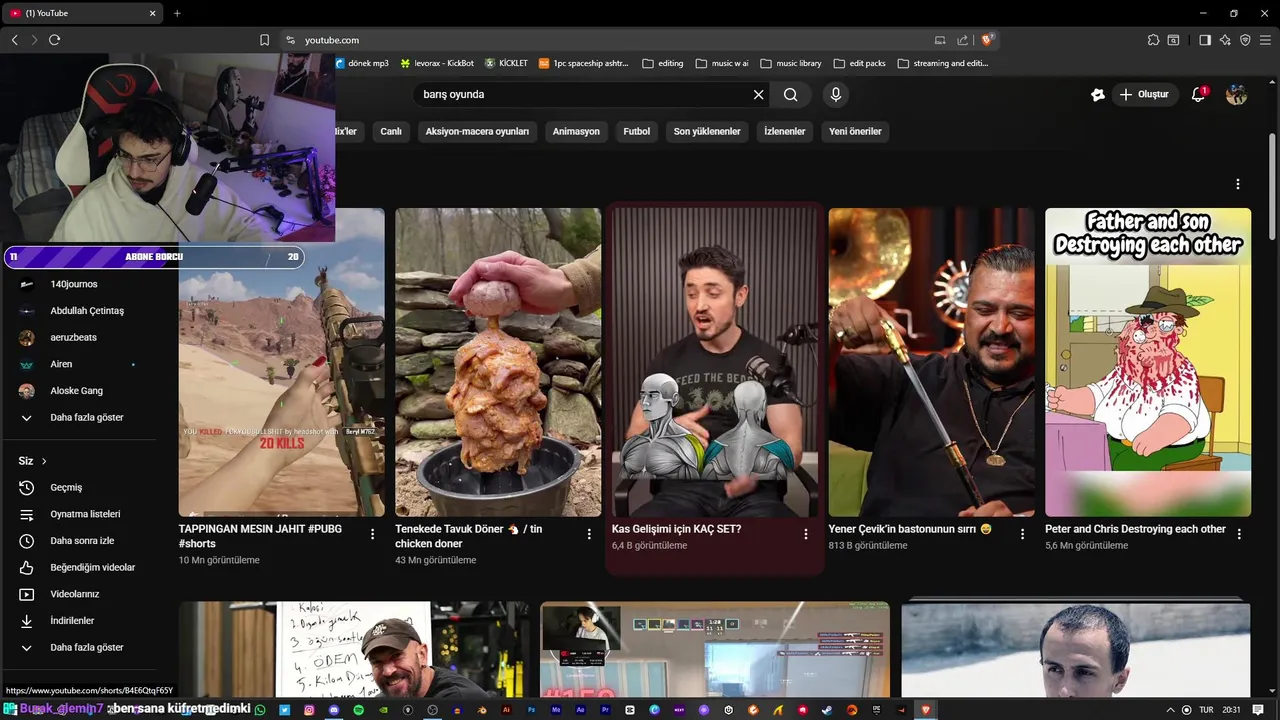This screenshot has width=1280, height=720.
Task: Open Brave VPN shield icon
Action: (1245, 40)
